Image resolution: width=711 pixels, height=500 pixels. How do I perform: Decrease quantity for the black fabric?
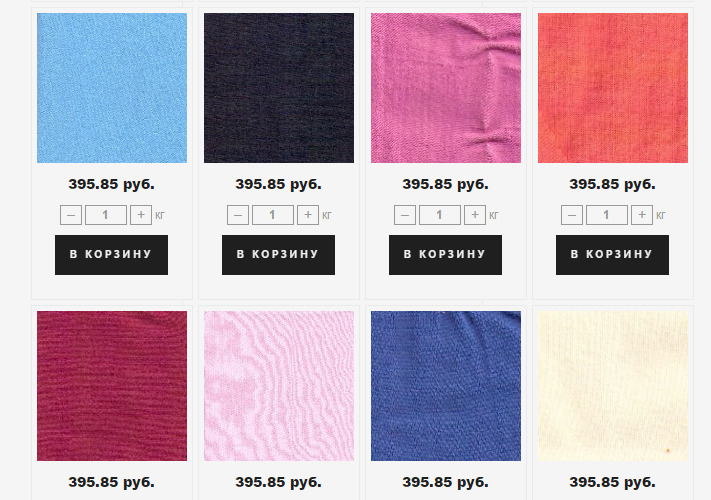coord(238,215)
